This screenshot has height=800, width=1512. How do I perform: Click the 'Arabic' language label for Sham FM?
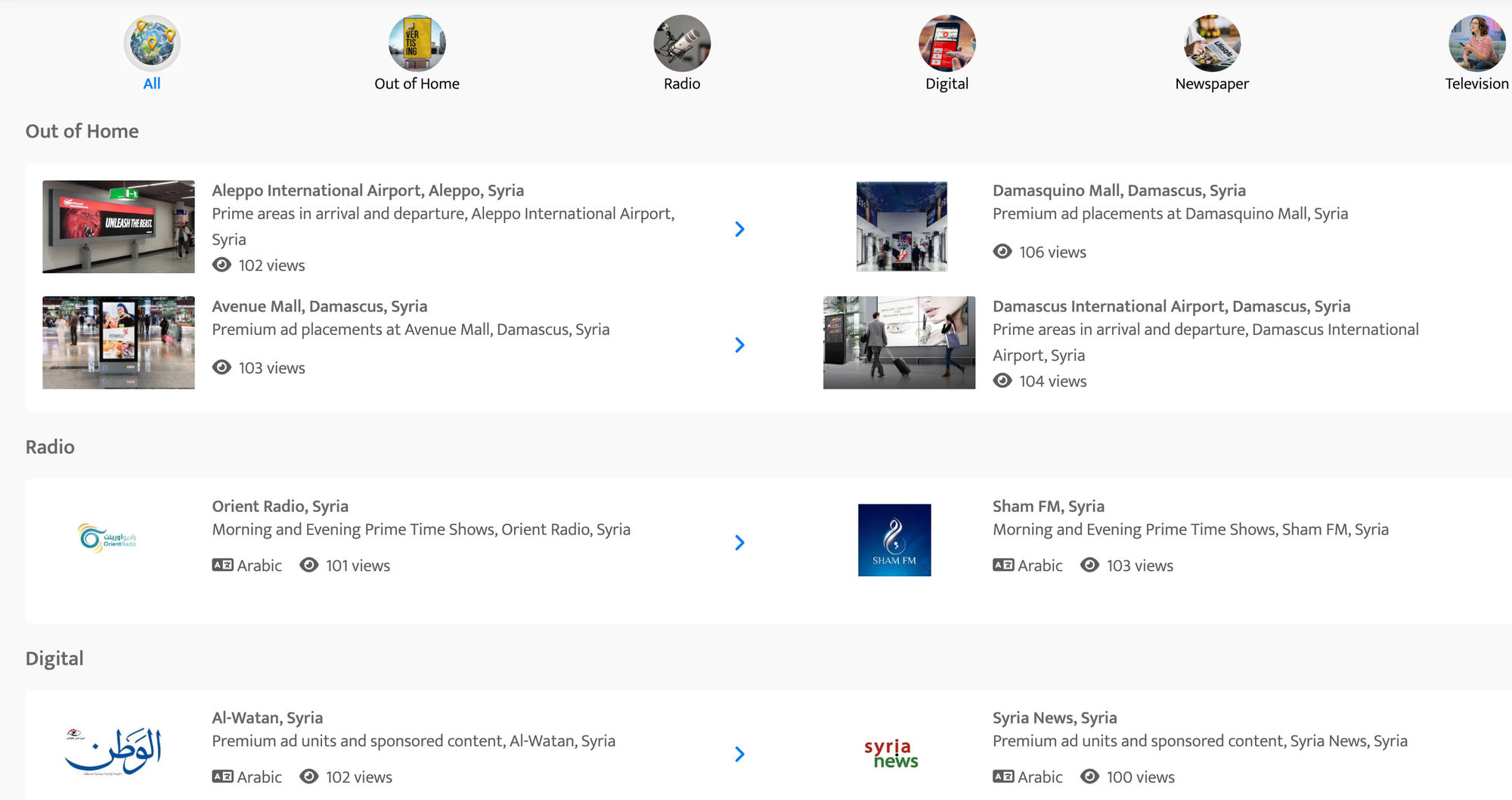tap(1039, 566)
